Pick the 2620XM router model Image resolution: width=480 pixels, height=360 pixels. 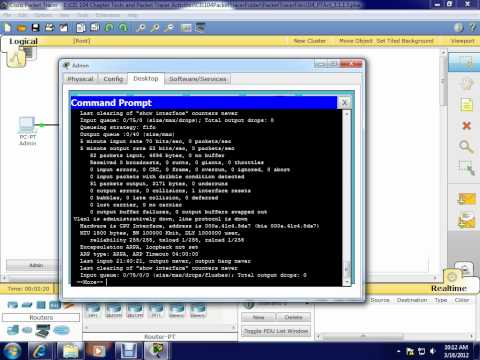pos(114,312)
